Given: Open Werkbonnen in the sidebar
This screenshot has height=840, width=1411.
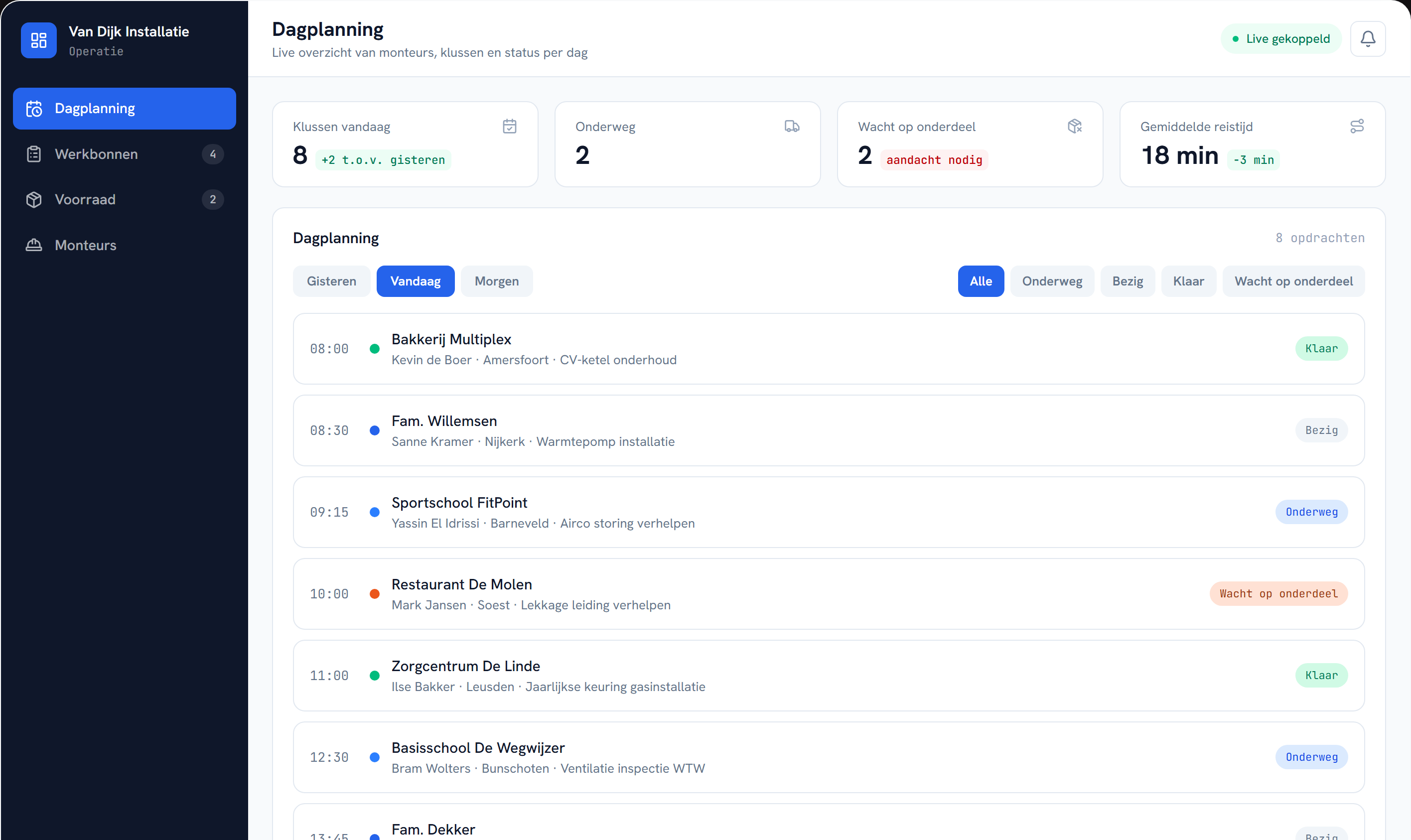Looking at the screenshot, I should (x=124, y=154).
